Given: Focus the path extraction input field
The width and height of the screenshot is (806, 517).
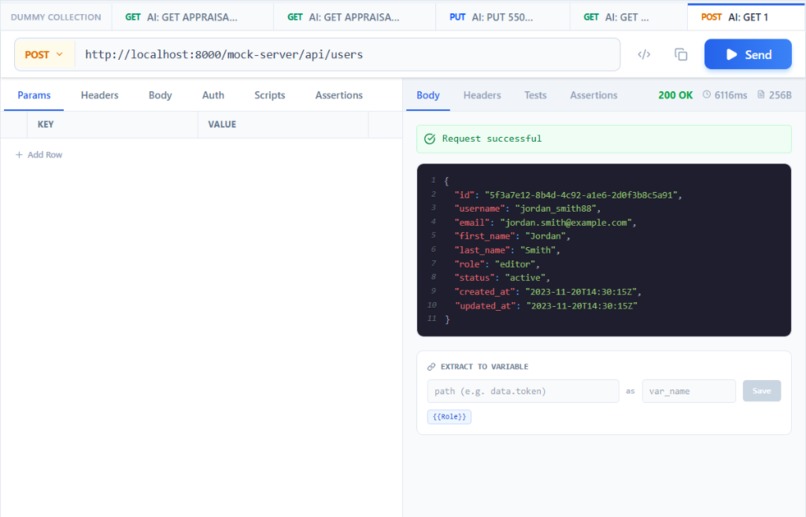Looking at the screenshot, I should (523, 391).
